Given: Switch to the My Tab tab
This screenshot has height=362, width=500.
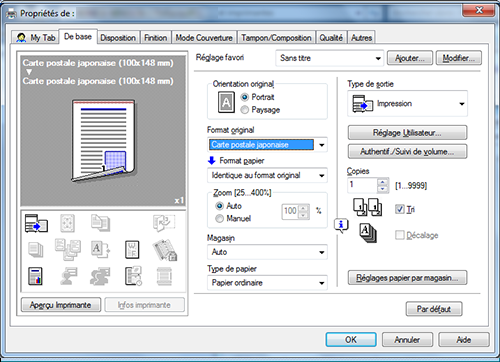Looking at the screenshot, I should (x=36, y=38).
